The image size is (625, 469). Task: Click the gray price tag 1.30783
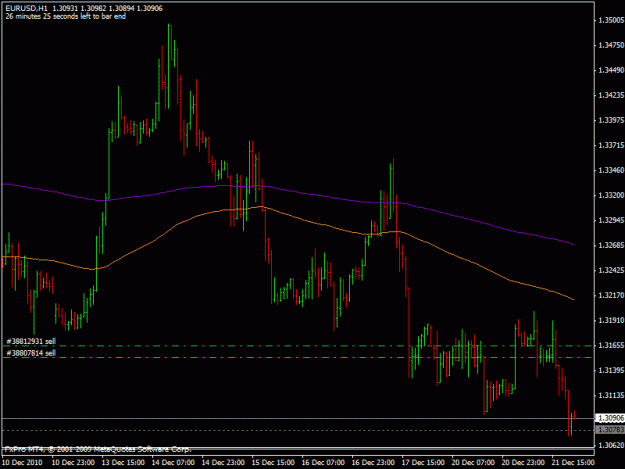coord(610,430)
